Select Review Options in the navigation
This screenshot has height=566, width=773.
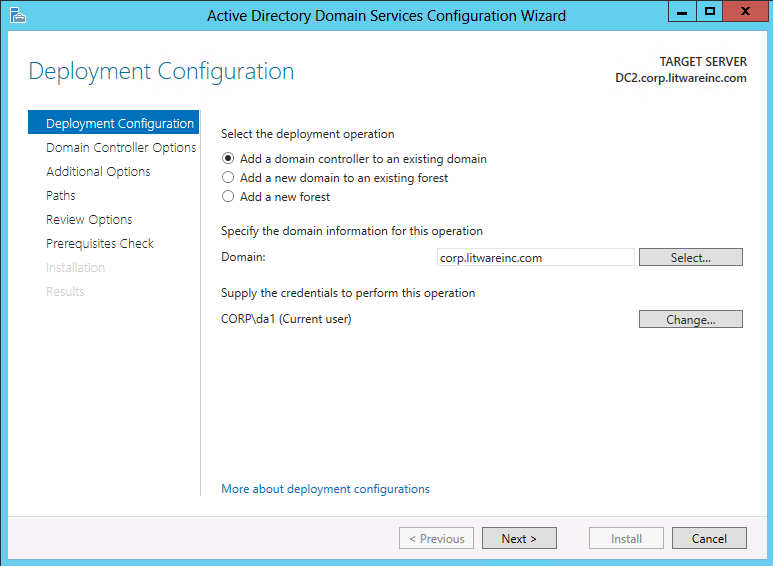tap(89, 220)
